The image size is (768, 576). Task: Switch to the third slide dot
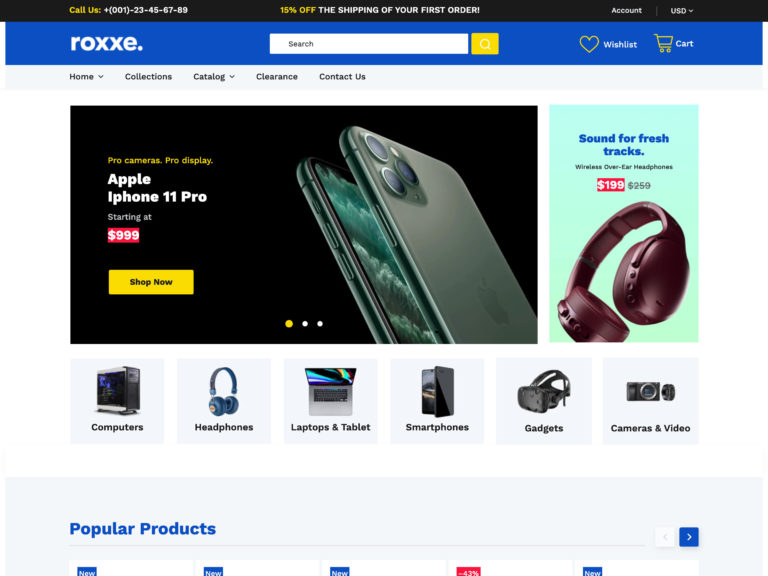tap(320, 324)
